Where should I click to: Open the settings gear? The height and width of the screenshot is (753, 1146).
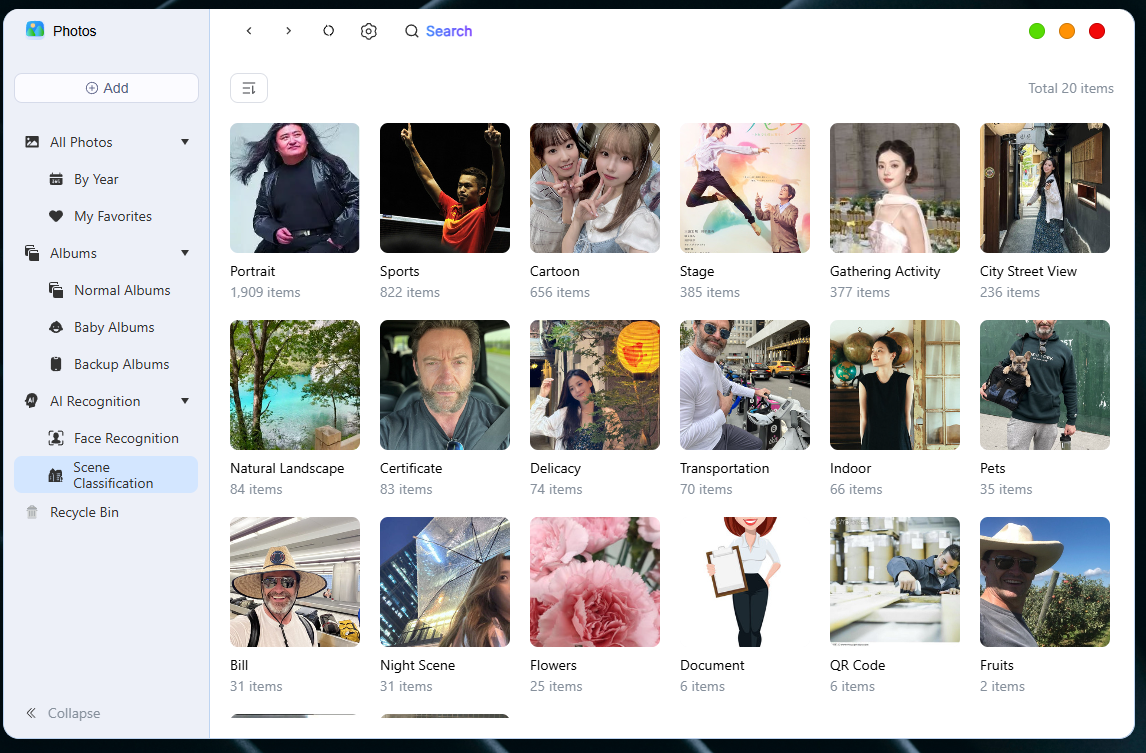(x=369, y=31)
